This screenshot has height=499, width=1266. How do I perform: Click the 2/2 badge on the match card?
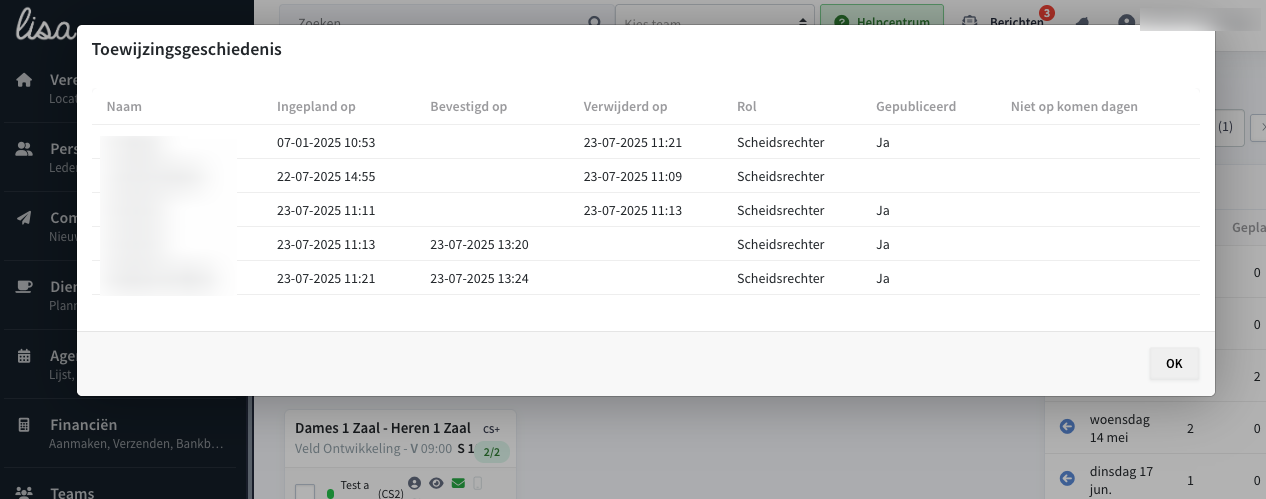pos(492,452)
